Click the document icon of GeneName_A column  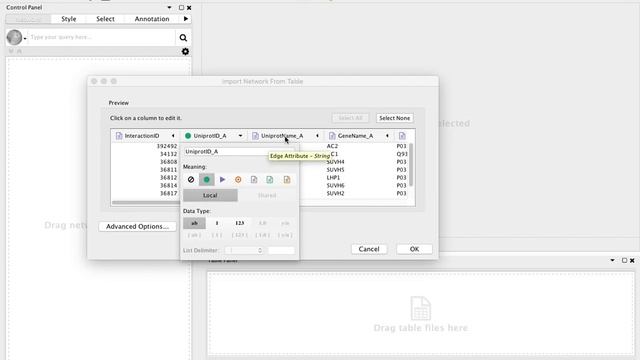[x=332, y=136]
